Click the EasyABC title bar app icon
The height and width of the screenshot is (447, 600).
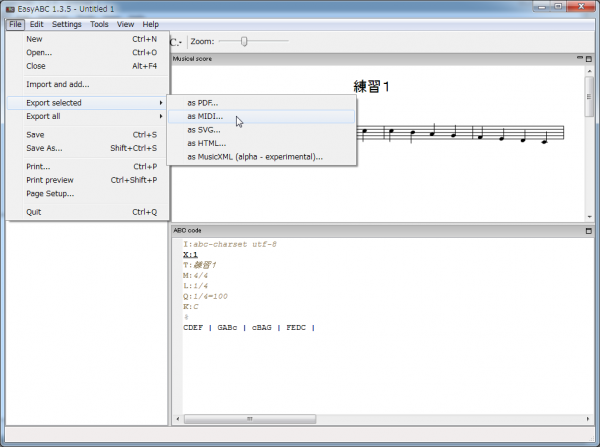coord(9,8)
